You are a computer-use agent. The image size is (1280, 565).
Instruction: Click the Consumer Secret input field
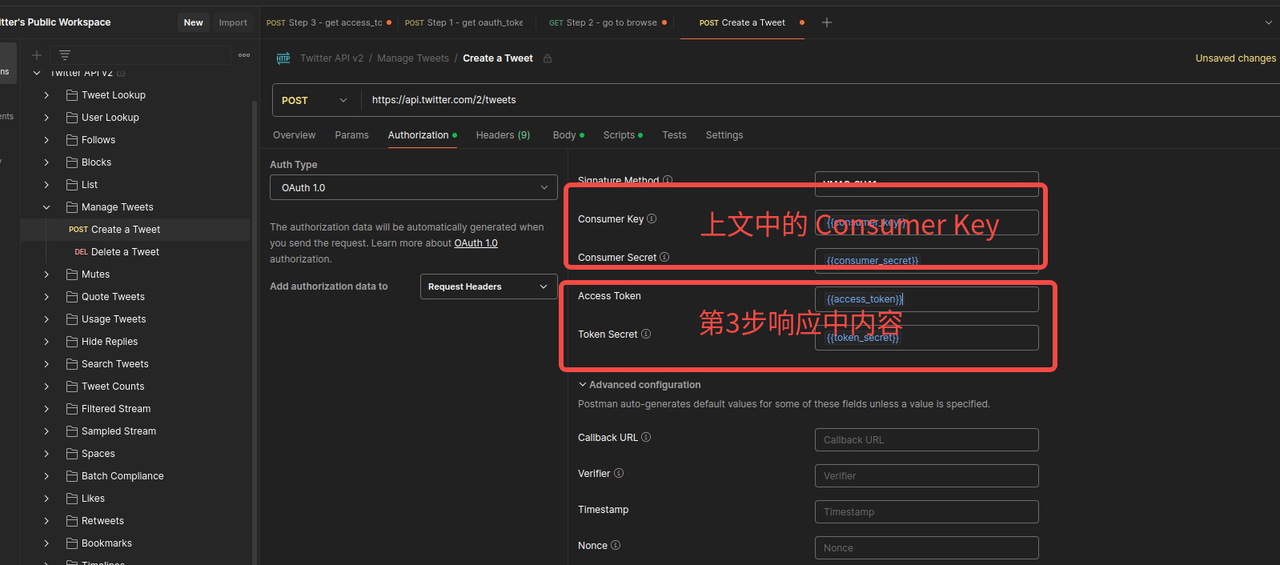click(x=927, y=260)
